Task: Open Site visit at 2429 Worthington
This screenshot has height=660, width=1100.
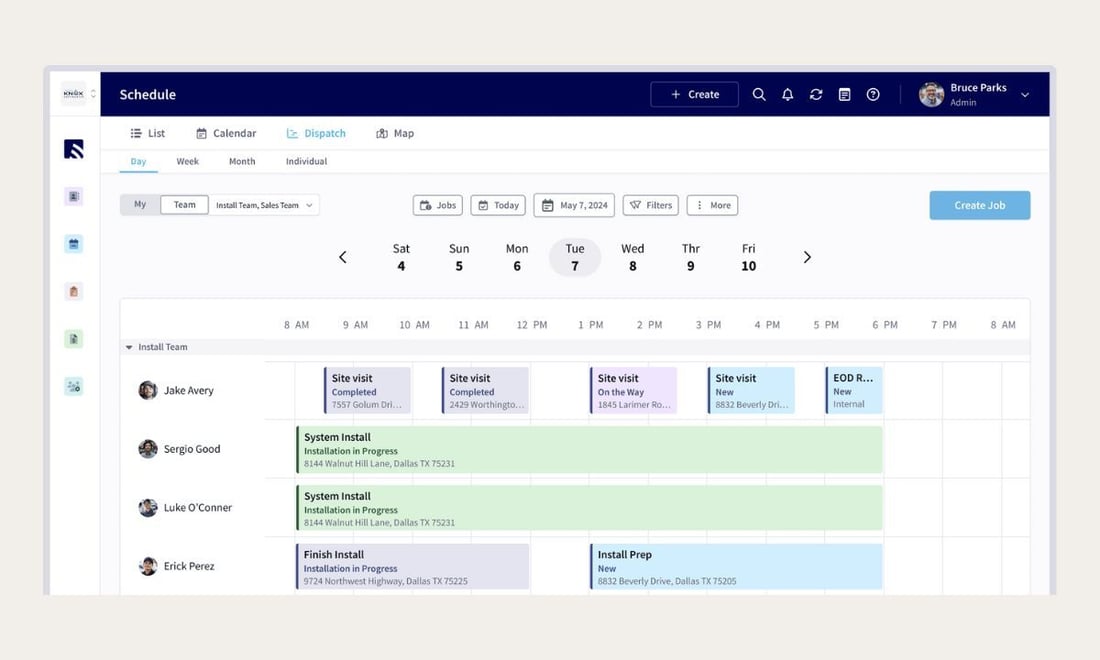Action: pos(485,391)
